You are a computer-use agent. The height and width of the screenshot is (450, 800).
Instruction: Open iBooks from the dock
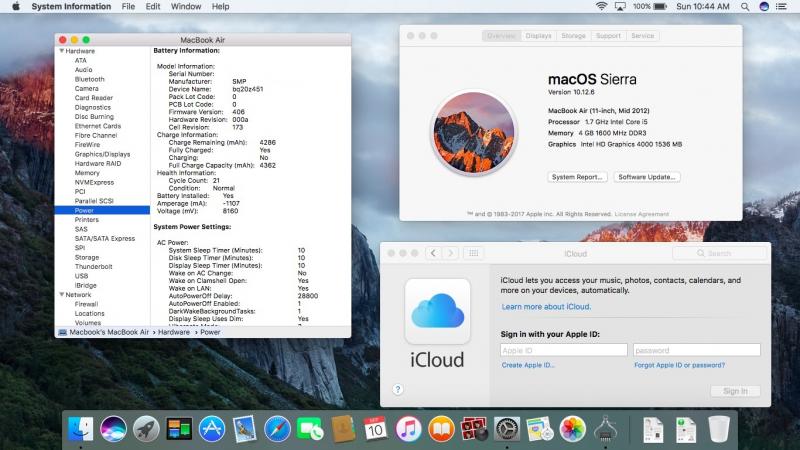pos(441,429)
